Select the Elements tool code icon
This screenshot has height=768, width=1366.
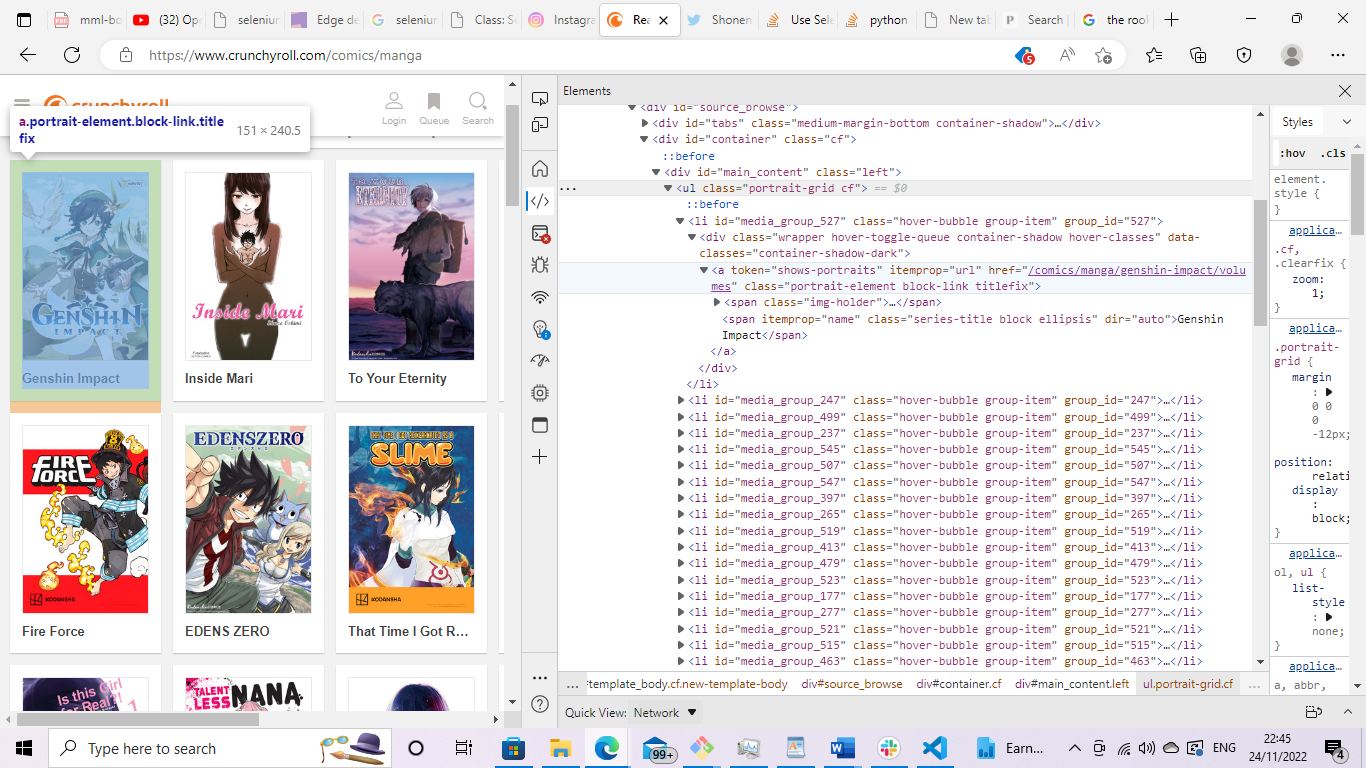click(x=540, y=201)
